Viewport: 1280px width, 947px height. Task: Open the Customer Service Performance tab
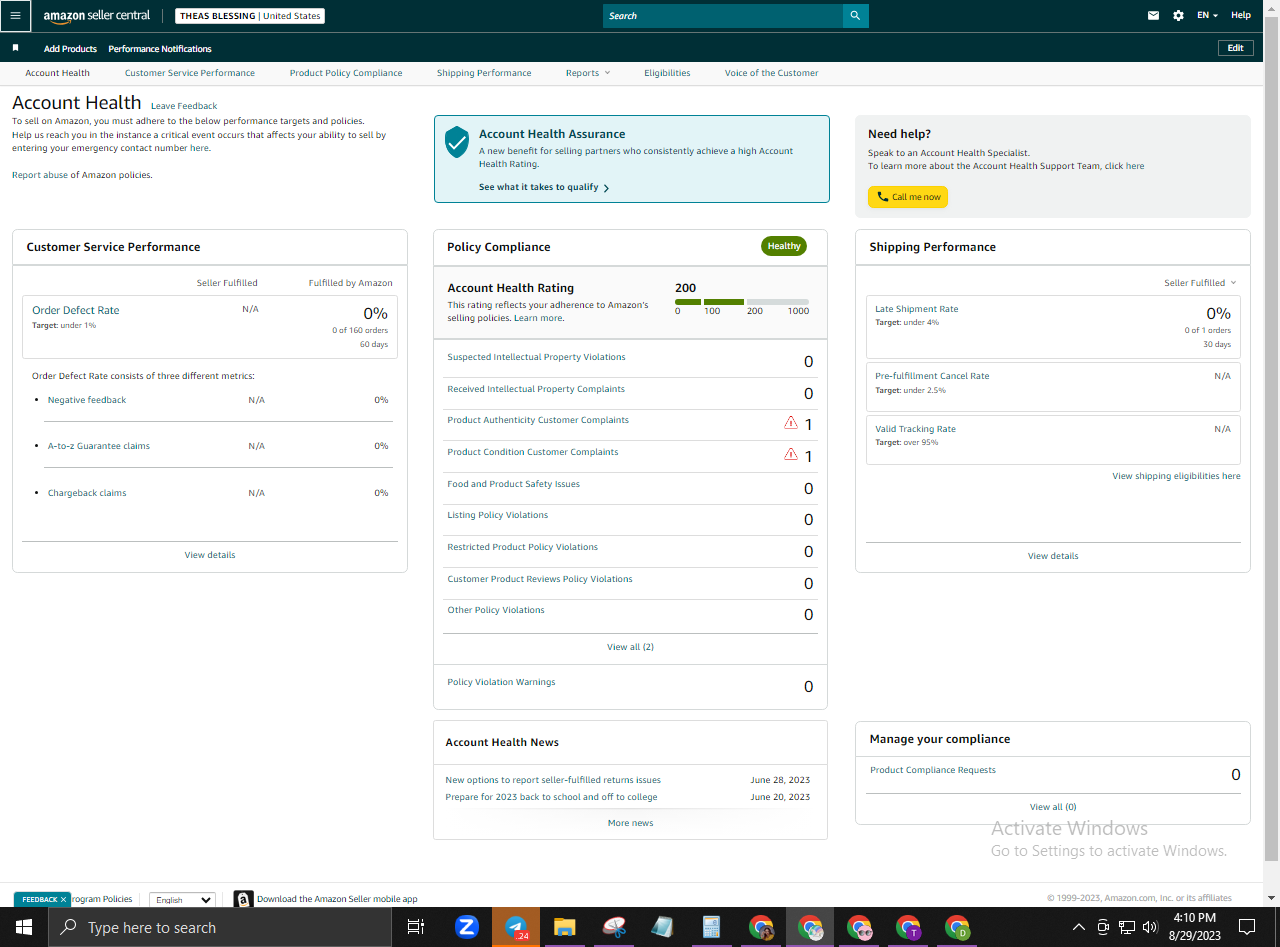pos(190,73)
